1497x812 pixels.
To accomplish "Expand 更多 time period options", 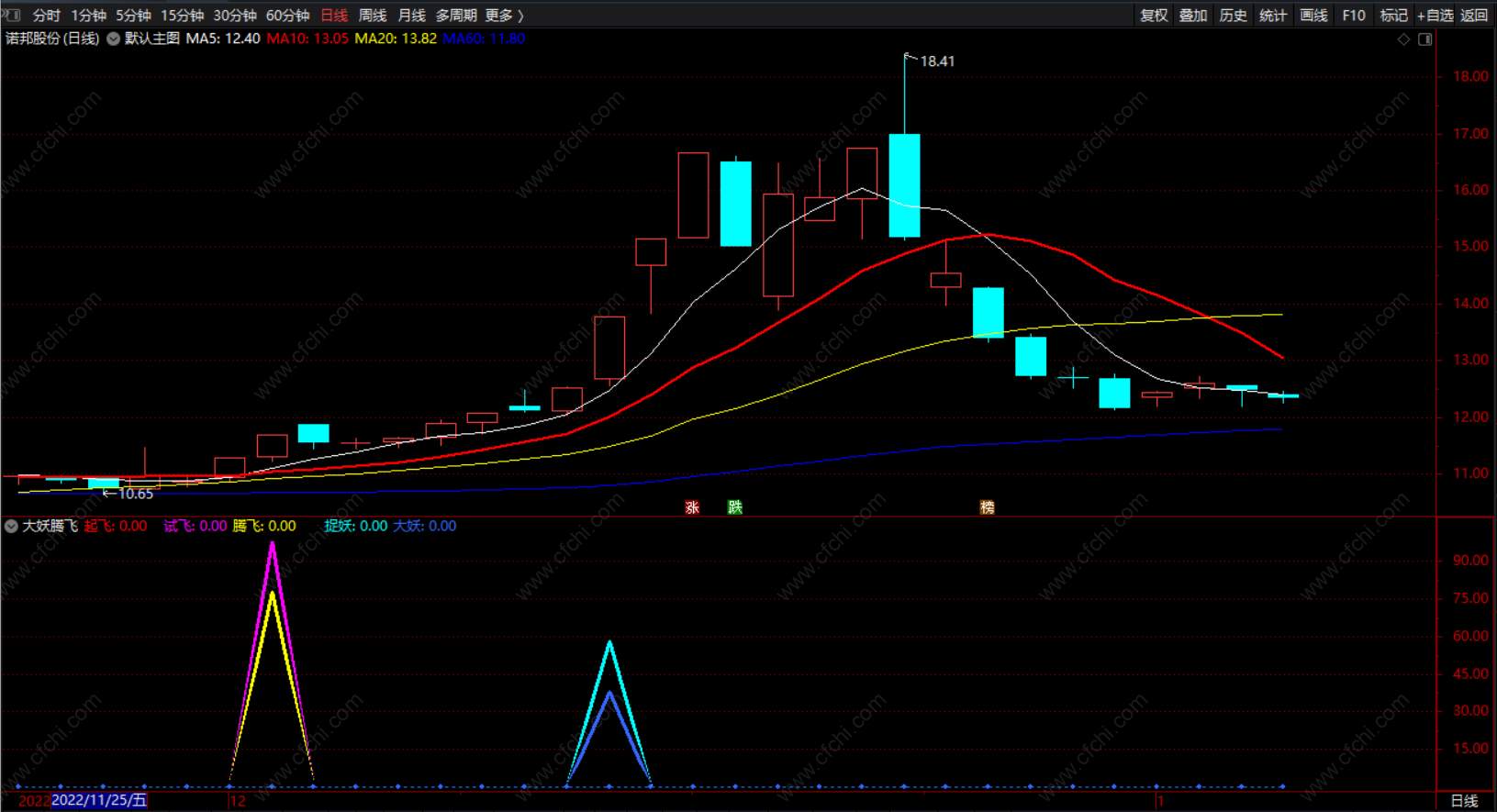I will (x=504, y=16).
